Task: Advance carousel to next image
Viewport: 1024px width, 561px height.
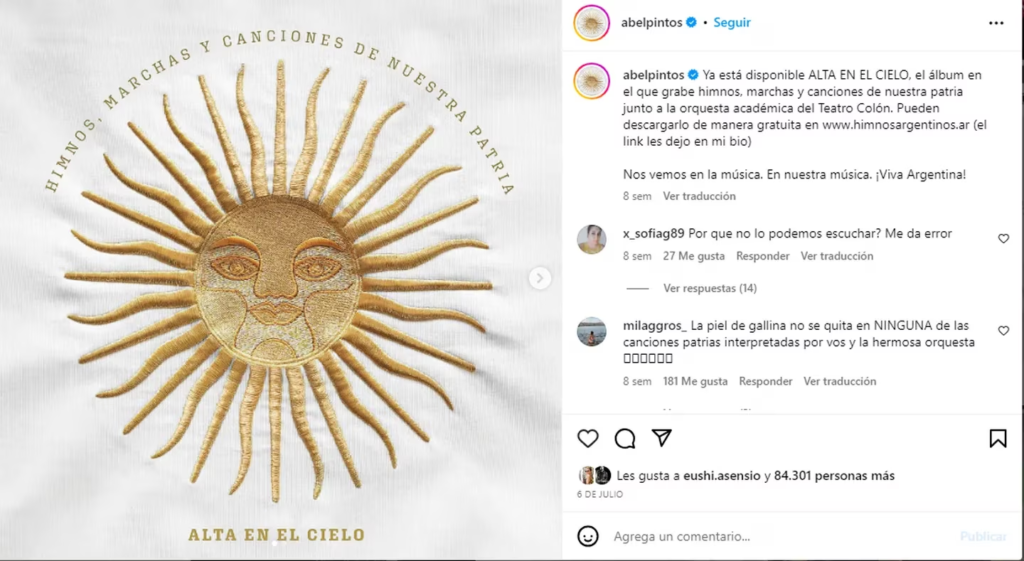Action: click(x=539, y=278)
